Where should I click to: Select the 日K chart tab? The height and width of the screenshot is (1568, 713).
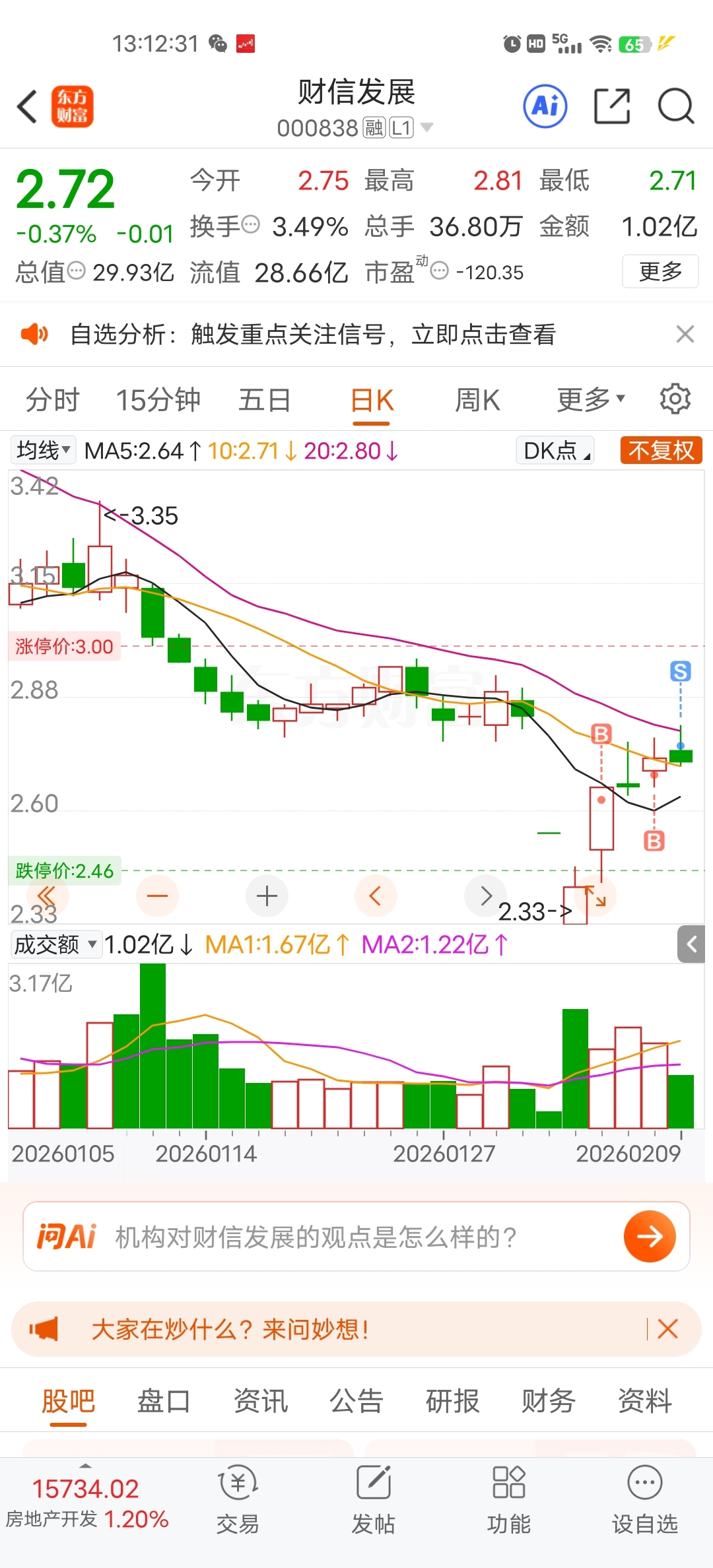[372, 399]
